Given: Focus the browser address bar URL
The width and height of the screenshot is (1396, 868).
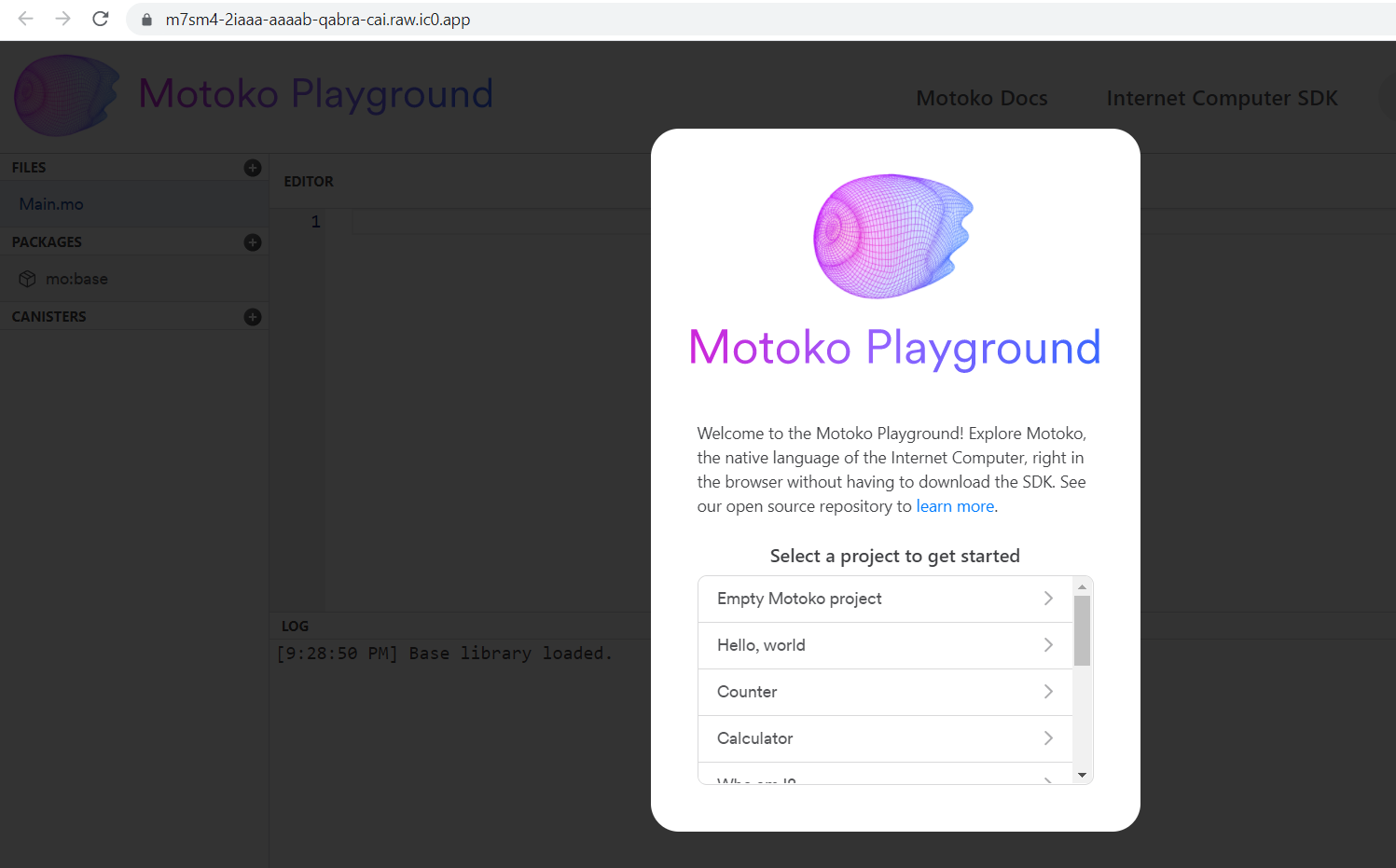Looking at the screenshot, I should point(318,20).
